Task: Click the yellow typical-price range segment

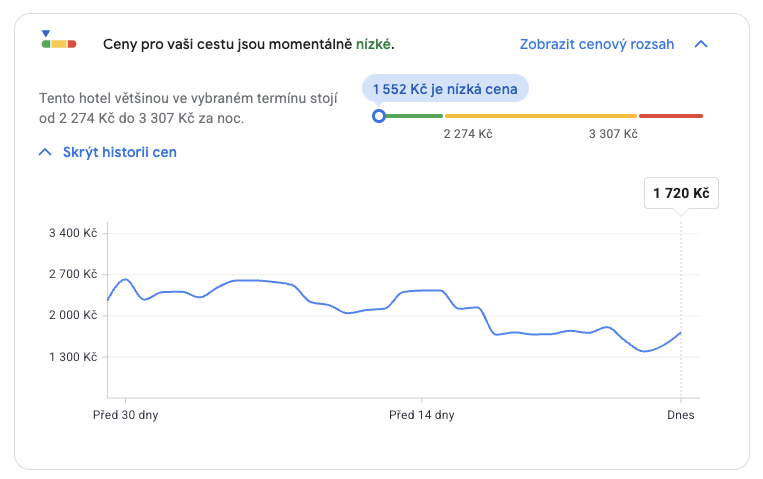Action: click(x=540, y=116)
